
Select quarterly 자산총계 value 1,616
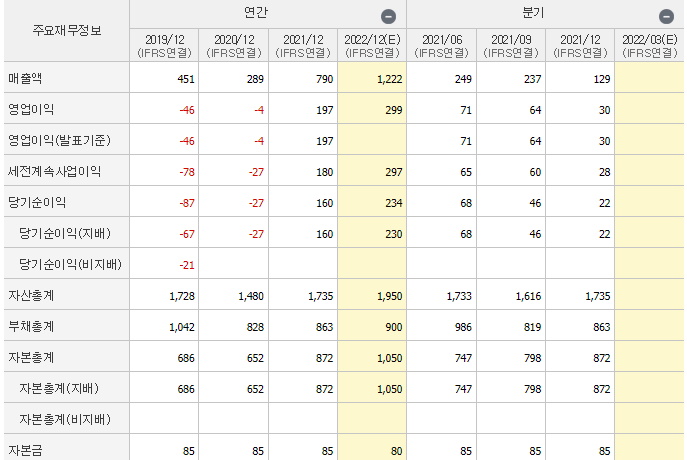click(x=528, y=297)
